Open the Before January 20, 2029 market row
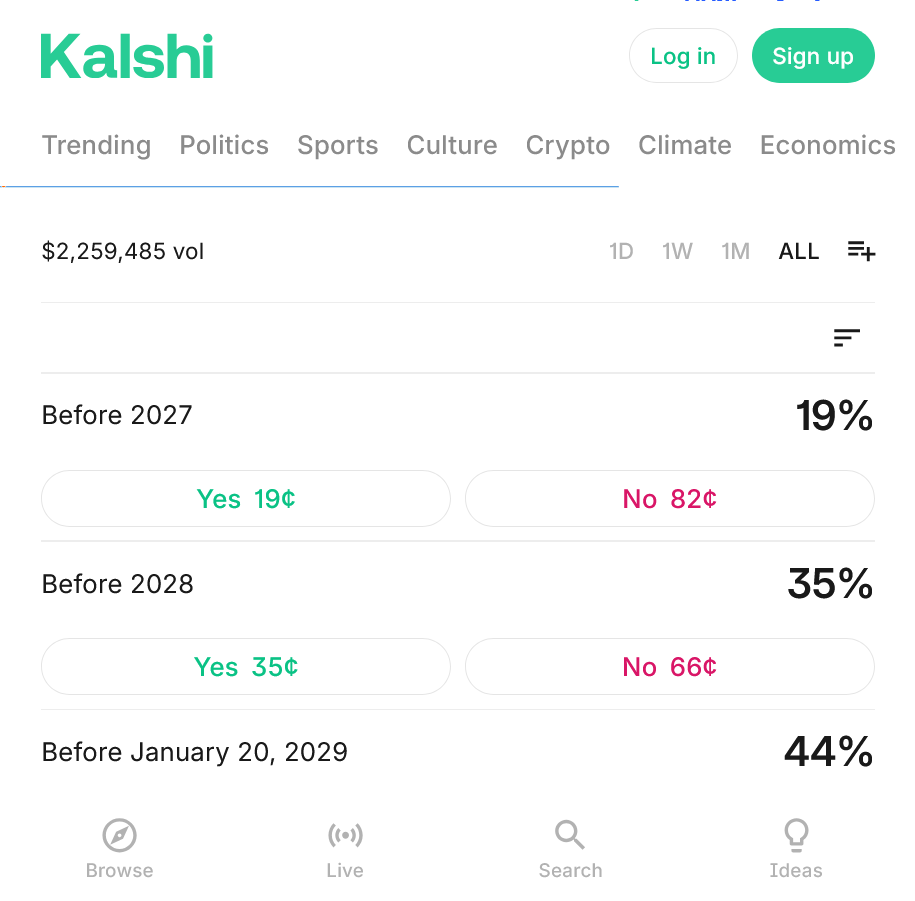This screenshot has width=915, height=901. pyautogui.click(x=195, y=752)
